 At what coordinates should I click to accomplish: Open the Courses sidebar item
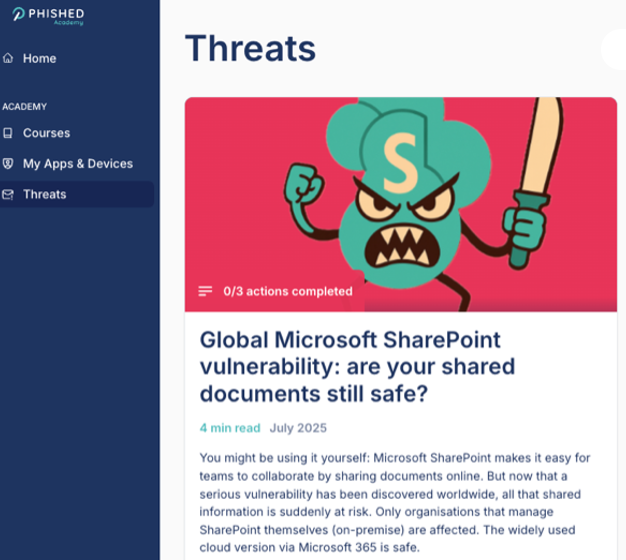(46, 133)
